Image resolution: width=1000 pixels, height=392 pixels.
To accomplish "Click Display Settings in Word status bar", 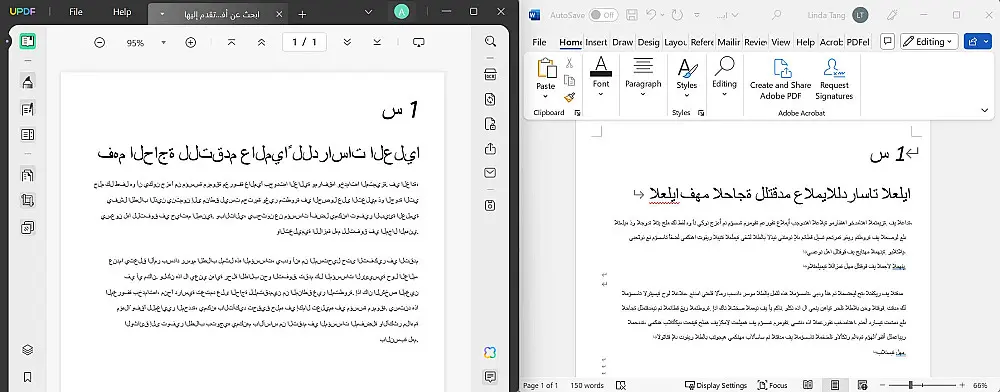I will [x=716, y=385].
